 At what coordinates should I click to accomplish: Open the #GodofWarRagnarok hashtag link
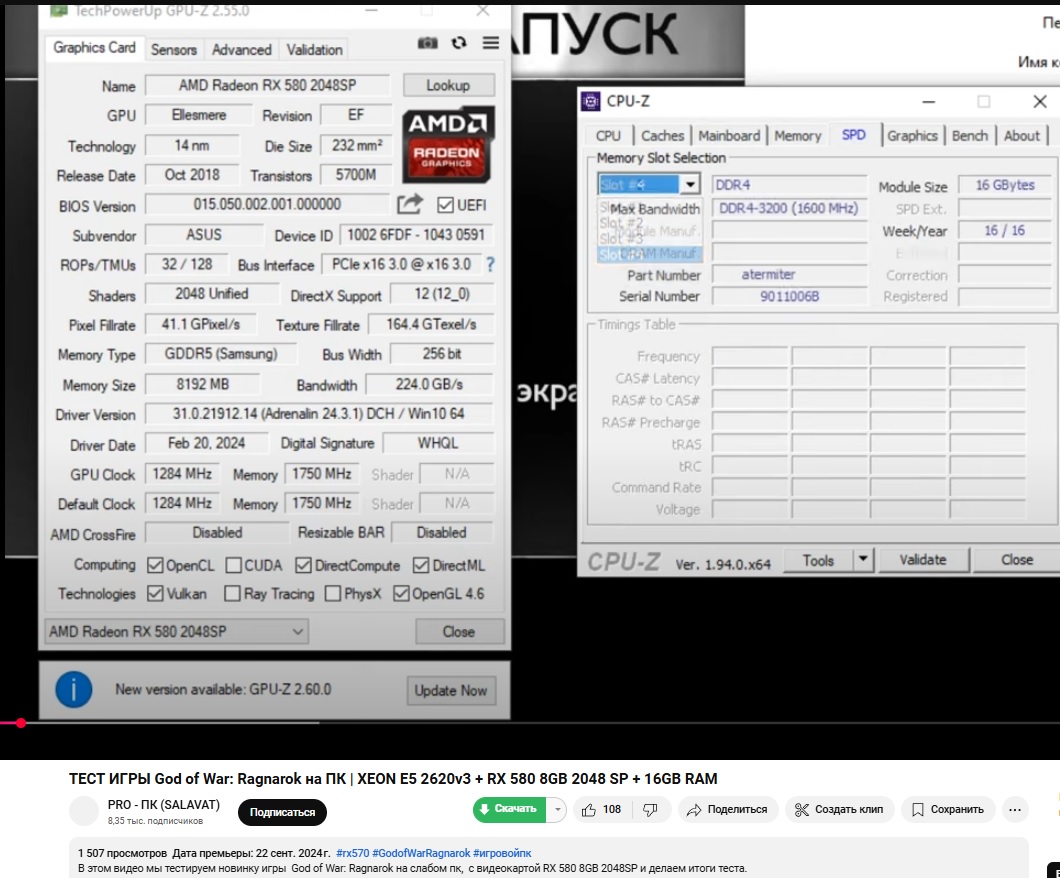(x=421, y=853)
